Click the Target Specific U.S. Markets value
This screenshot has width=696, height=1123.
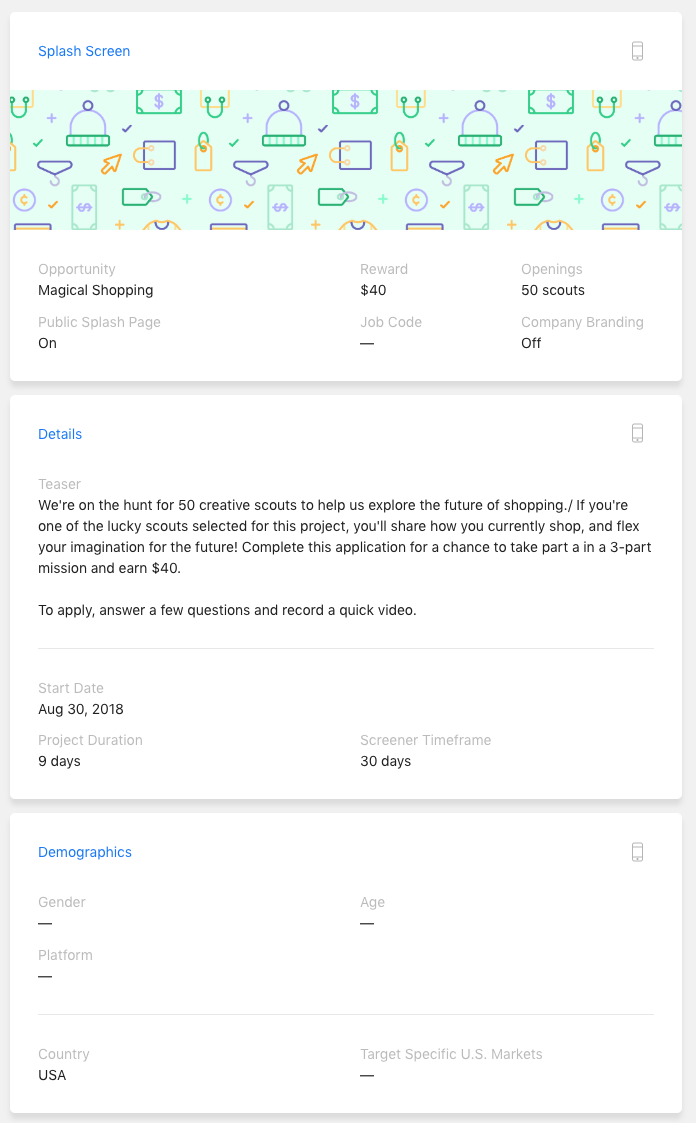click(x=367, y=1075)
